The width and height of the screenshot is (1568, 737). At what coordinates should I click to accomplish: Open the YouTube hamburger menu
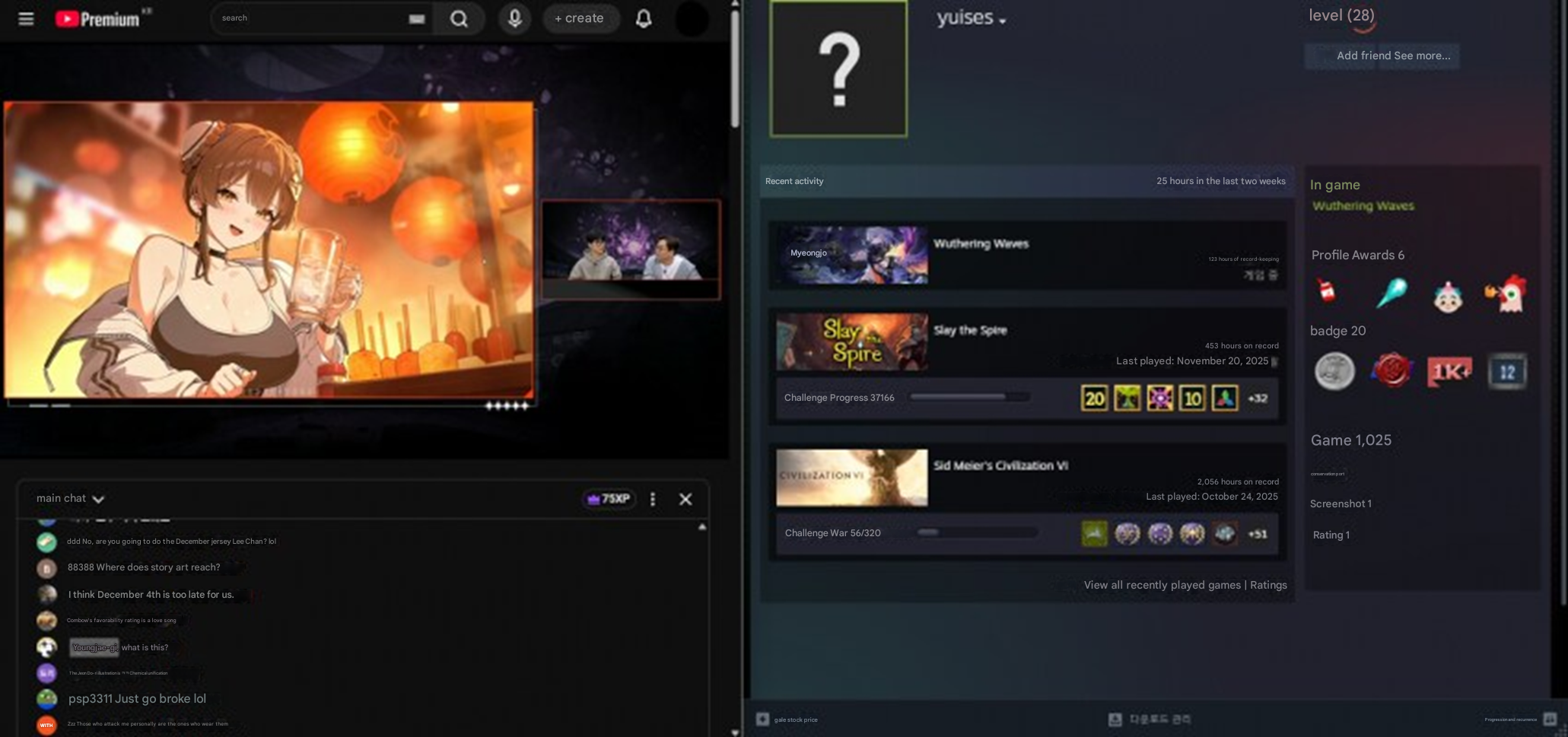coord(26,18)
